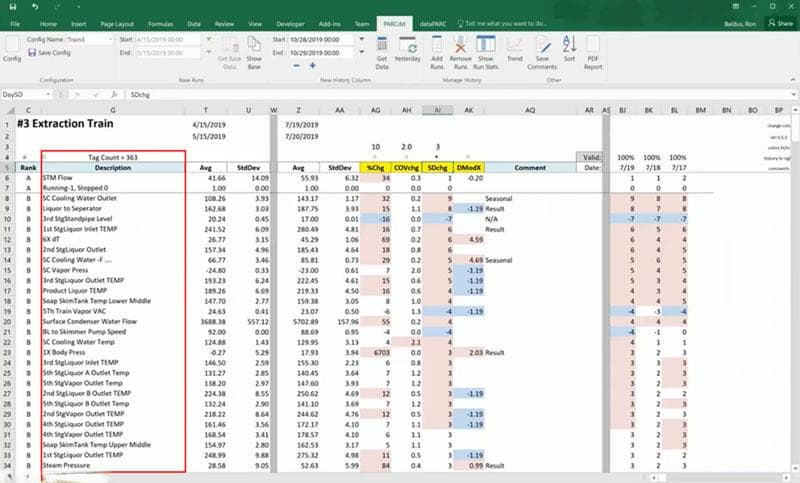Image resolution: width=800 pixels, height=483 pixels.
Task: Click the Sort A-Z icon
Action: (x=569, y=49)
